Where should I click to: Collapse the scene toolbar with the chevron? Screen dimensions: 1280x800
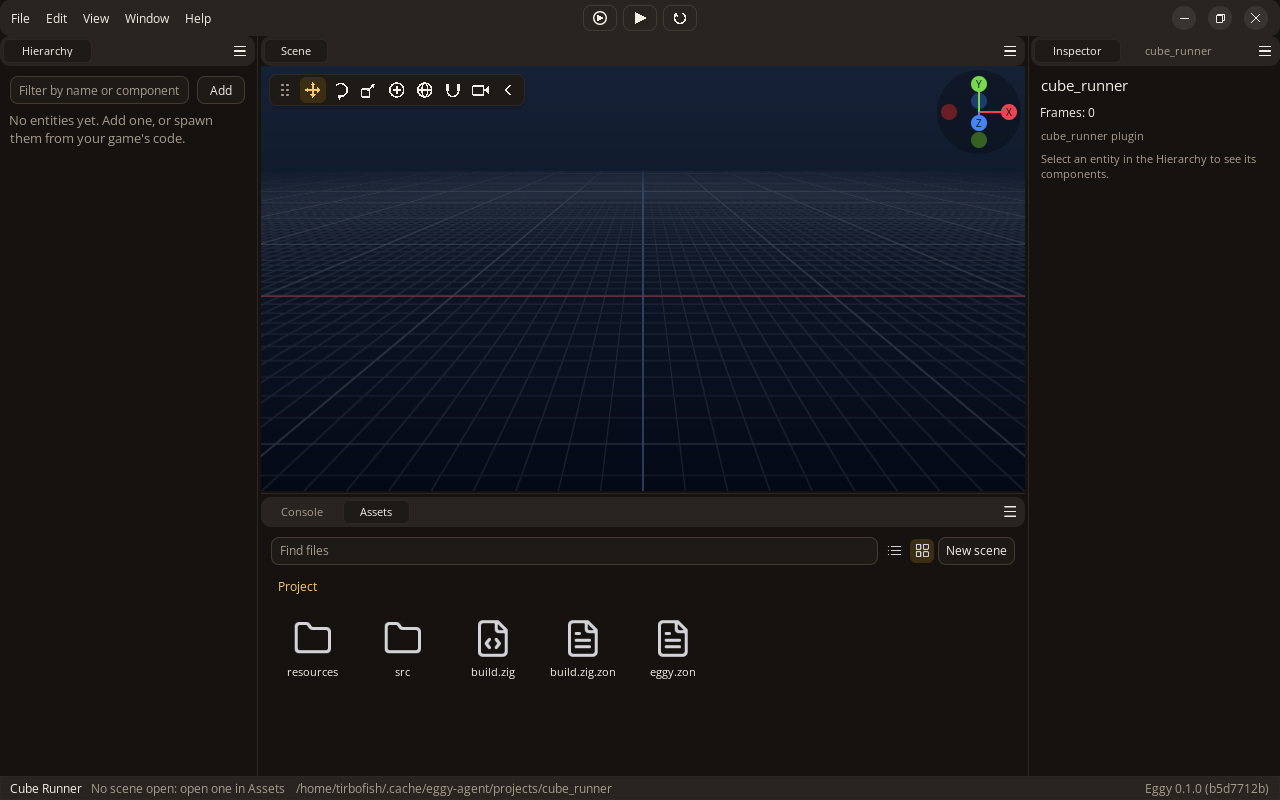coord(508,90)
